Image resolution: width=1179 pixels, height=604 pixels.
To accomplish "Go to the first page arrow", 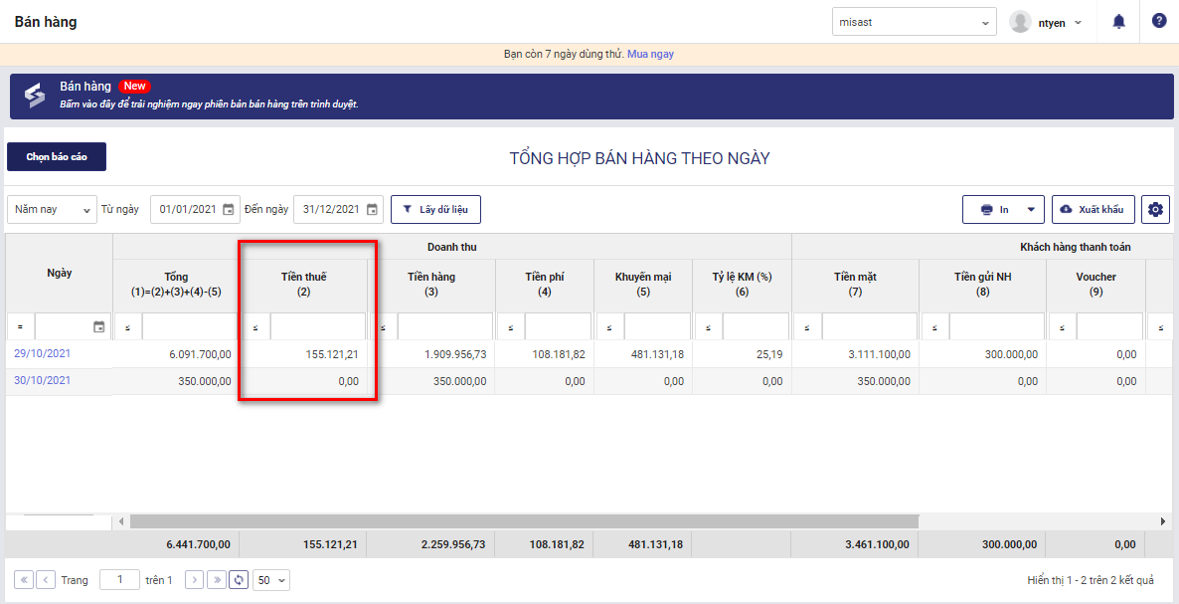I will [23, 580].
